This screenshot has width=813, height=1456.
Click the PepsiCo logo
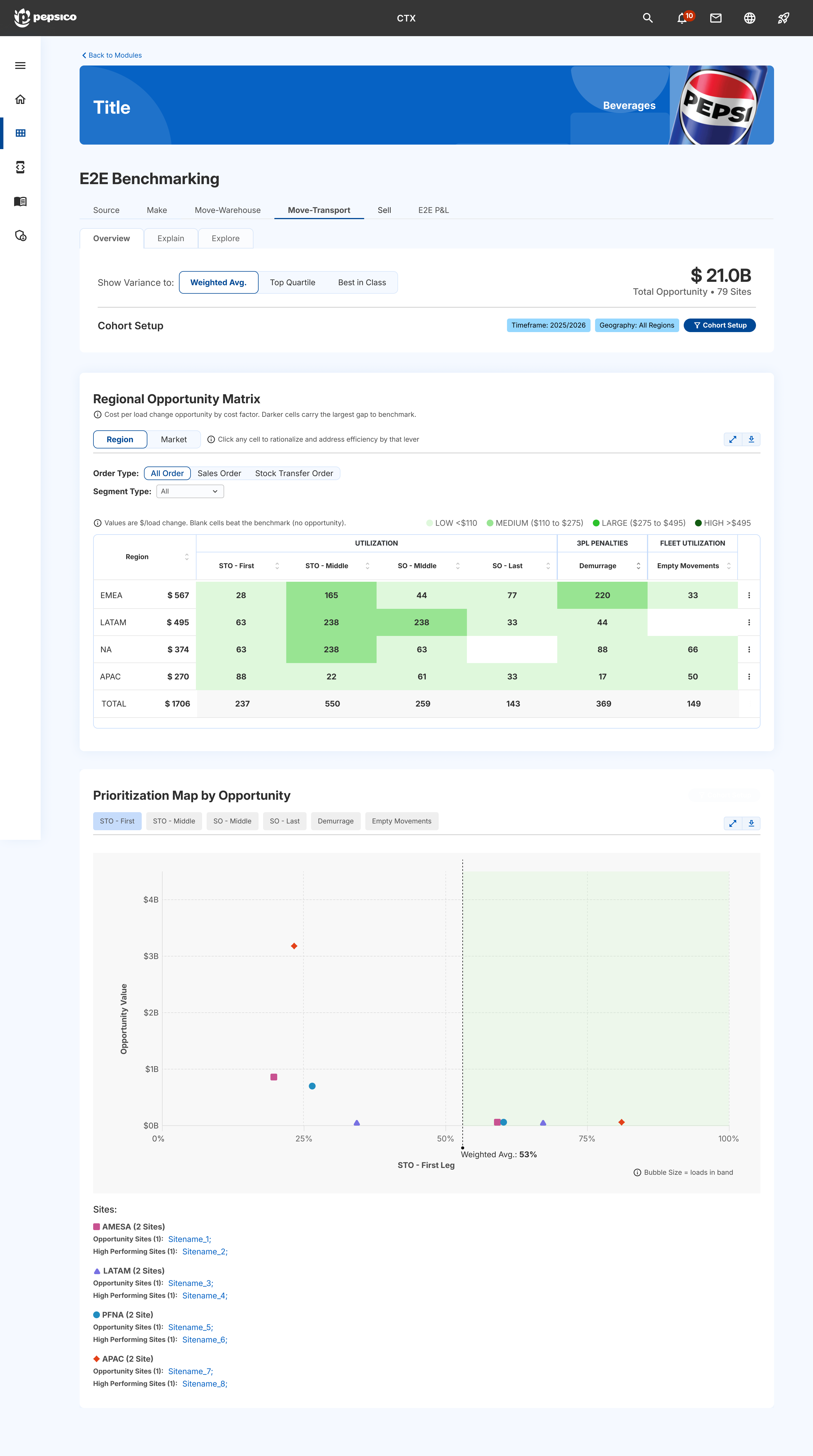tap(45, 18)
